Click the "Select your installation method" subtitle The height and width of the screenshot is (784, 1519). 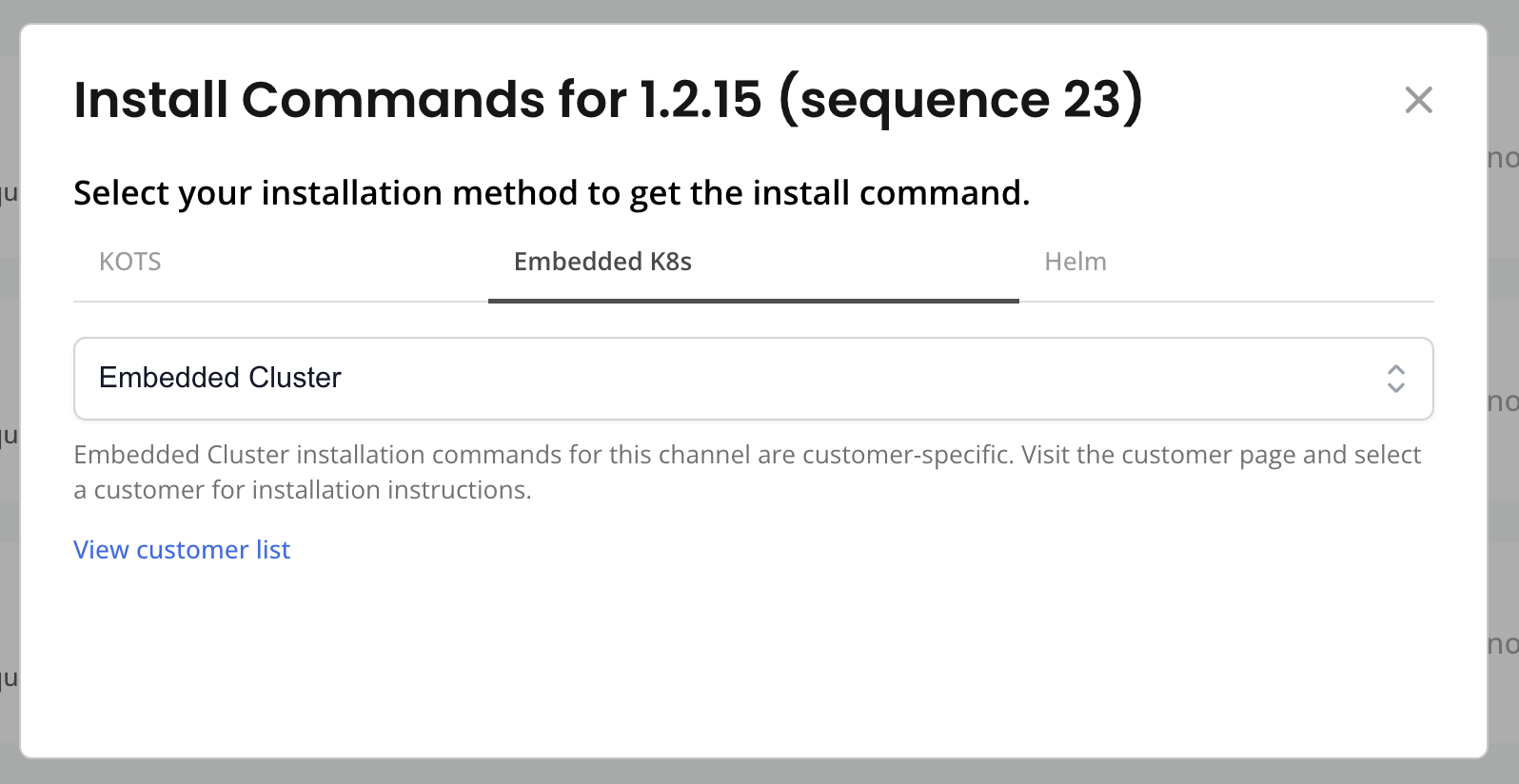pos(551,193)
